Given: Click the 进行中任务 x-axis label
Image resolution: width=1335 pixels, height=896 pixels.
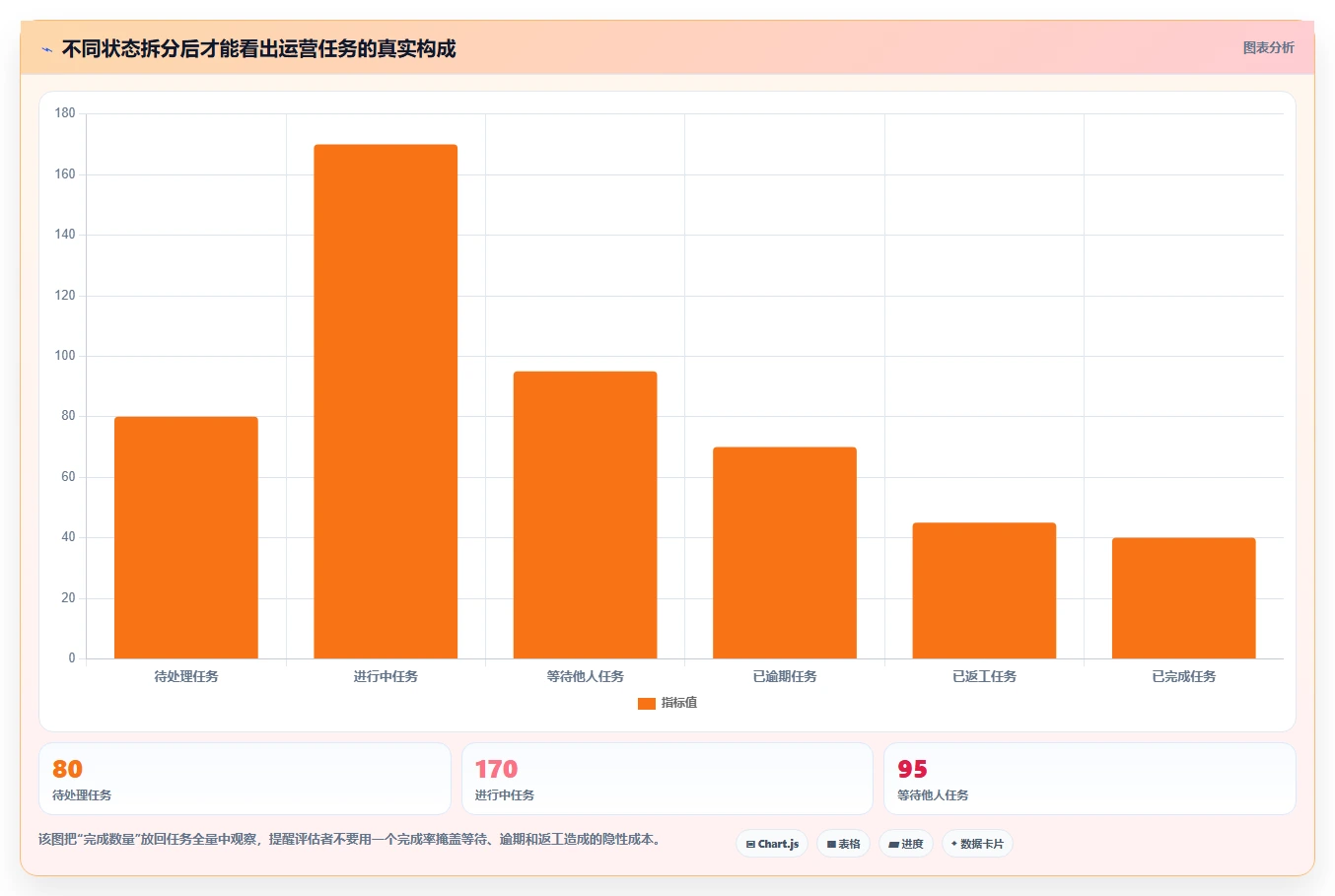Looking at the screenshot, I should (386, 676).
